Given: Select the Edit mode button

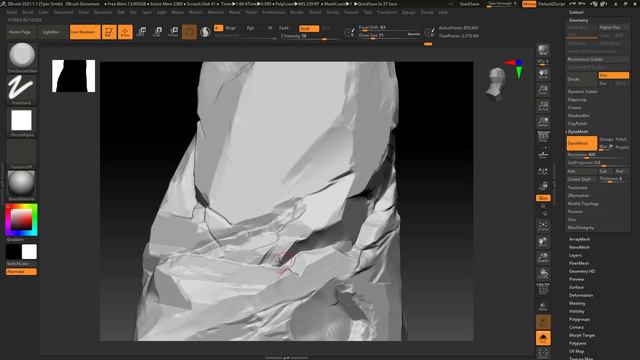Looking at the screenshot, I should [x=109, y=32].
